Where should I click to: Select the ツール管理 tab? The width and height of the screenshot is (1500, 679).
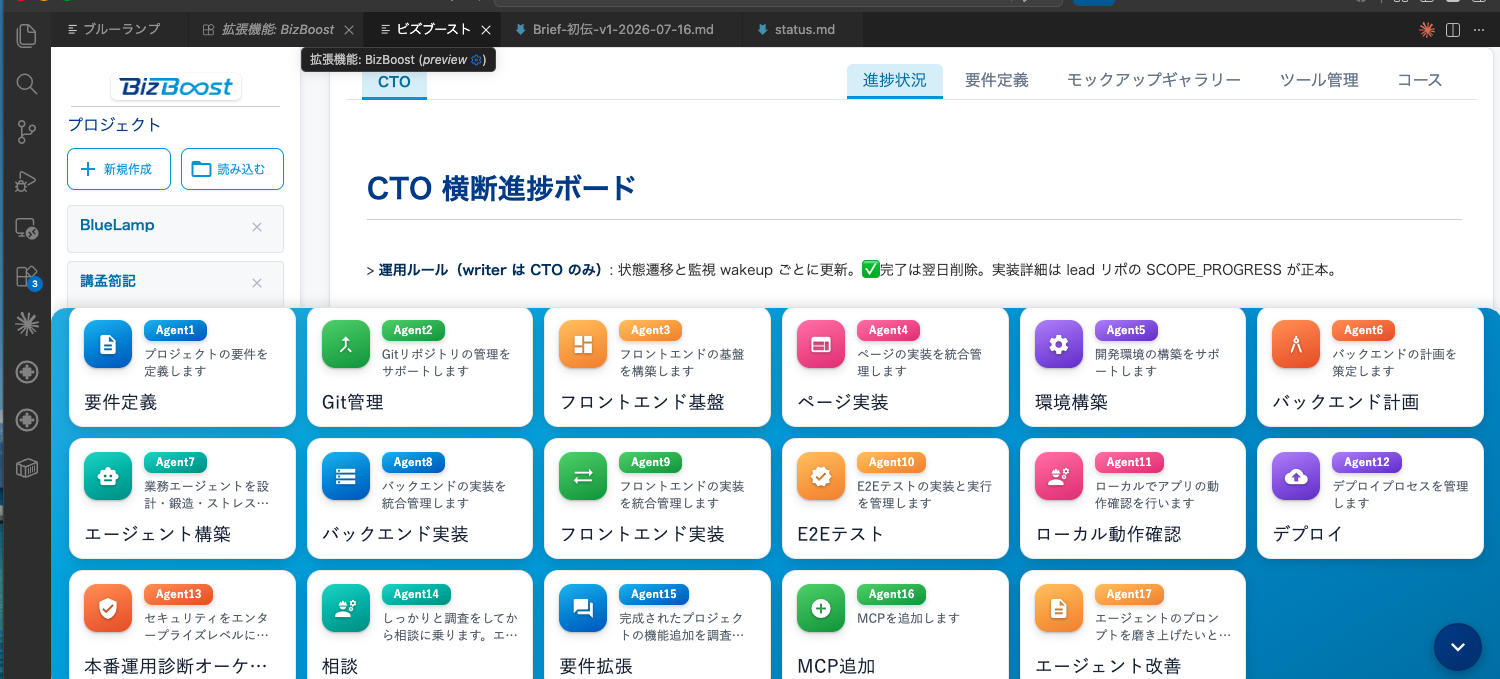click(x=1319, y=80)
